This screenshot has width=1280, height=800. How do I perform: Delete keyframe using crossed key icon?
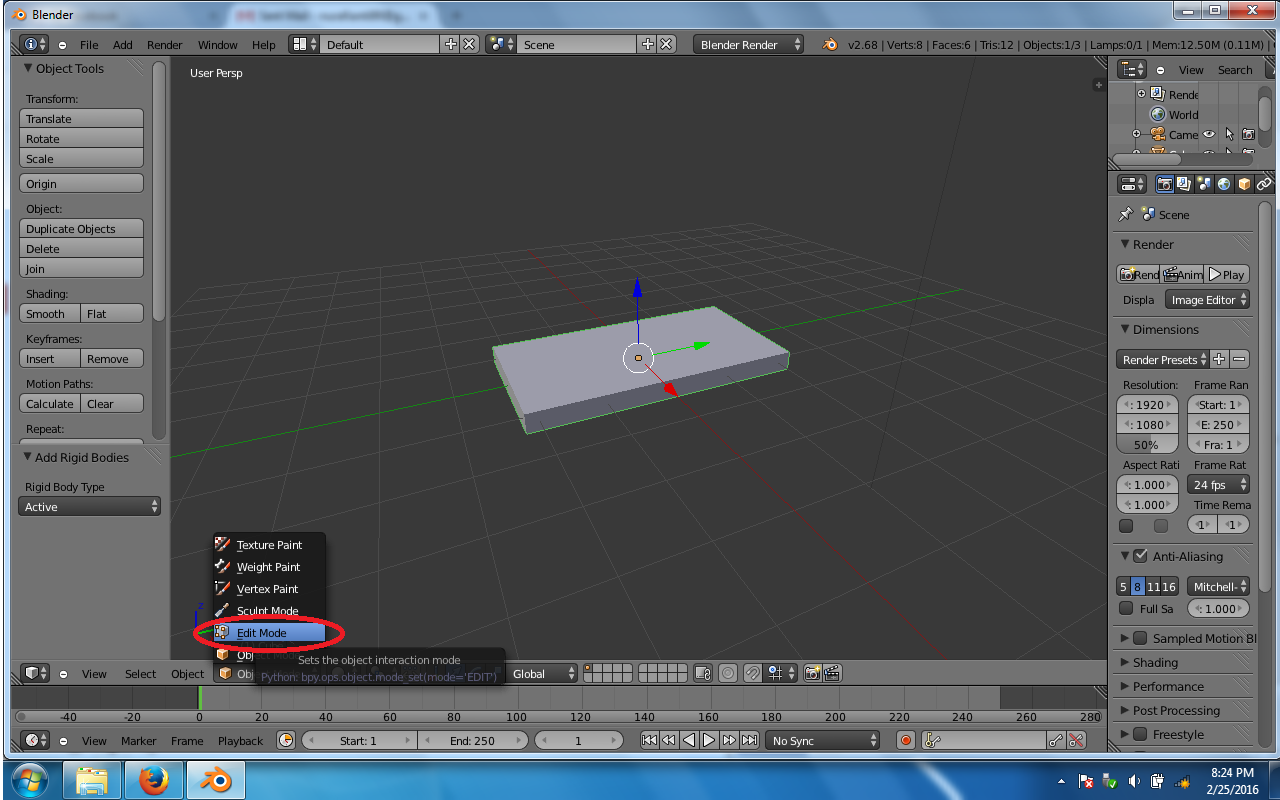click(1076, 740)
